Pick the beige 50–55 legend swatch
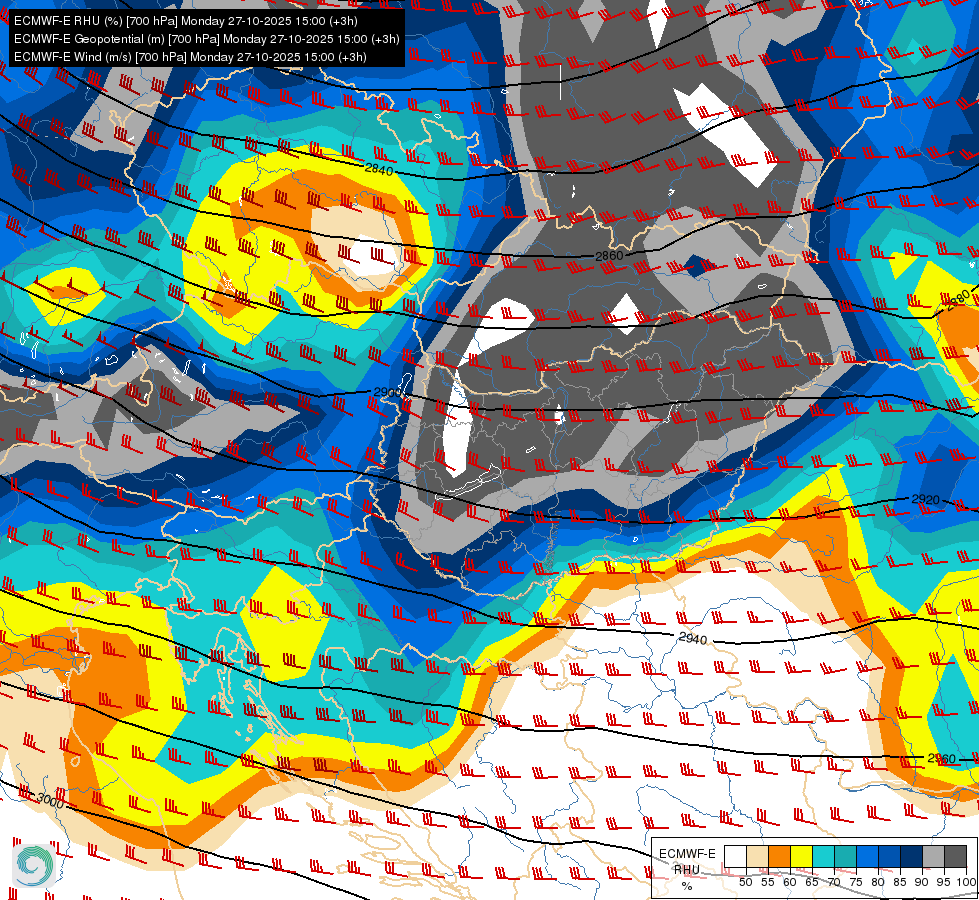Image resolution: width=979 pixels, height=900 pixels. (x=757, y=856)
